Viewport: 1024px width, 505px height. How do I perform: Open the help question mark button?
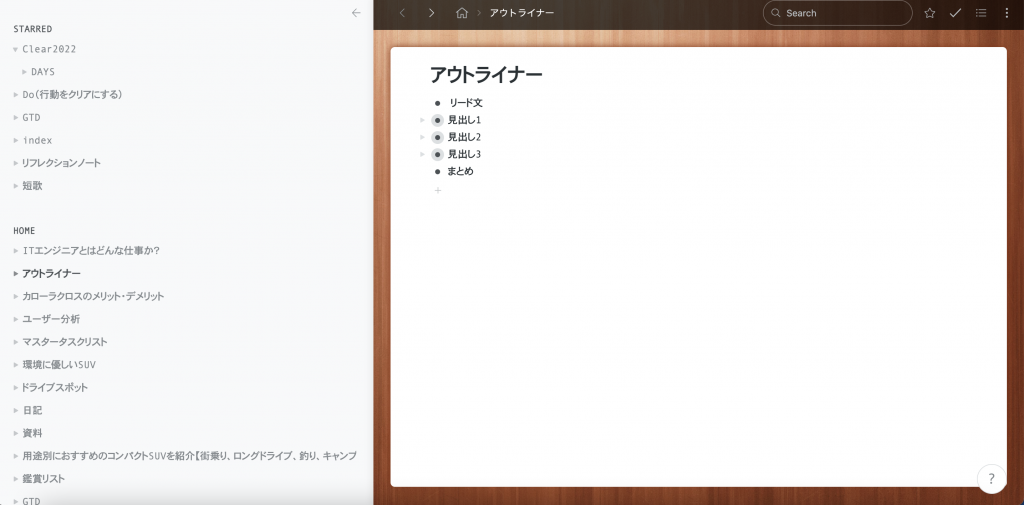click(991, 478)
